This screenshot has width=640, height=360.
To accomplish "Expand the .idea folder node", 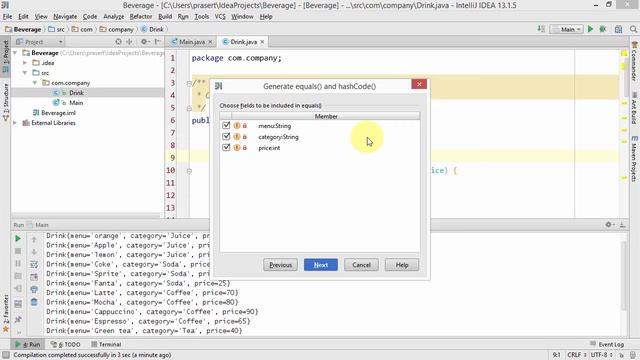I will 25,63.
